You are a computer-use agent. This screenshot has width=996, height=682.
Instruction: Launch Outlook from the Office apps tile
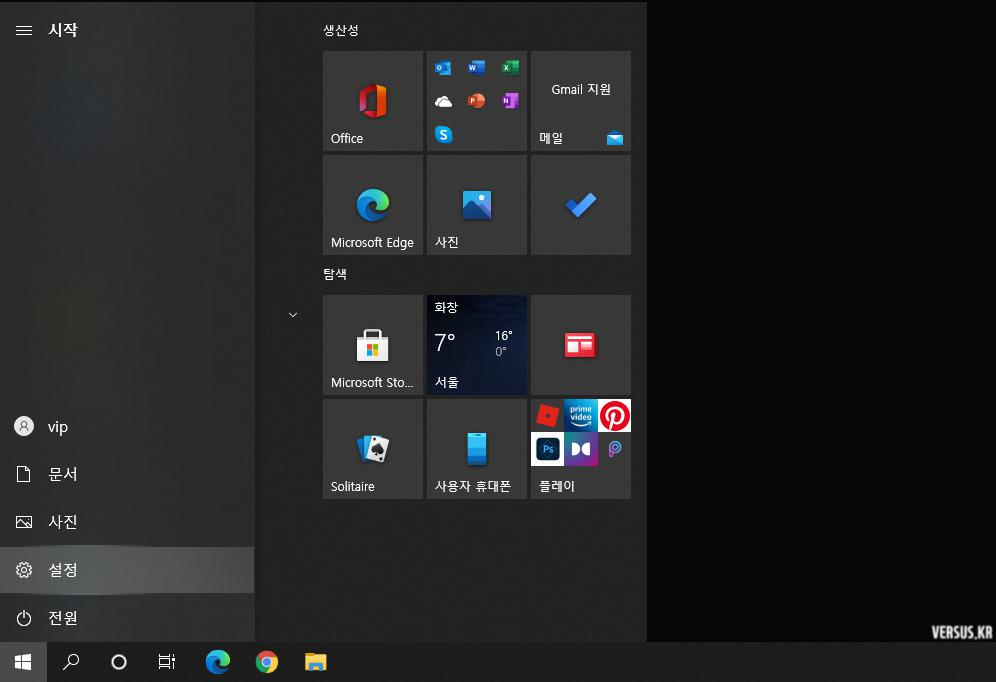443,67
